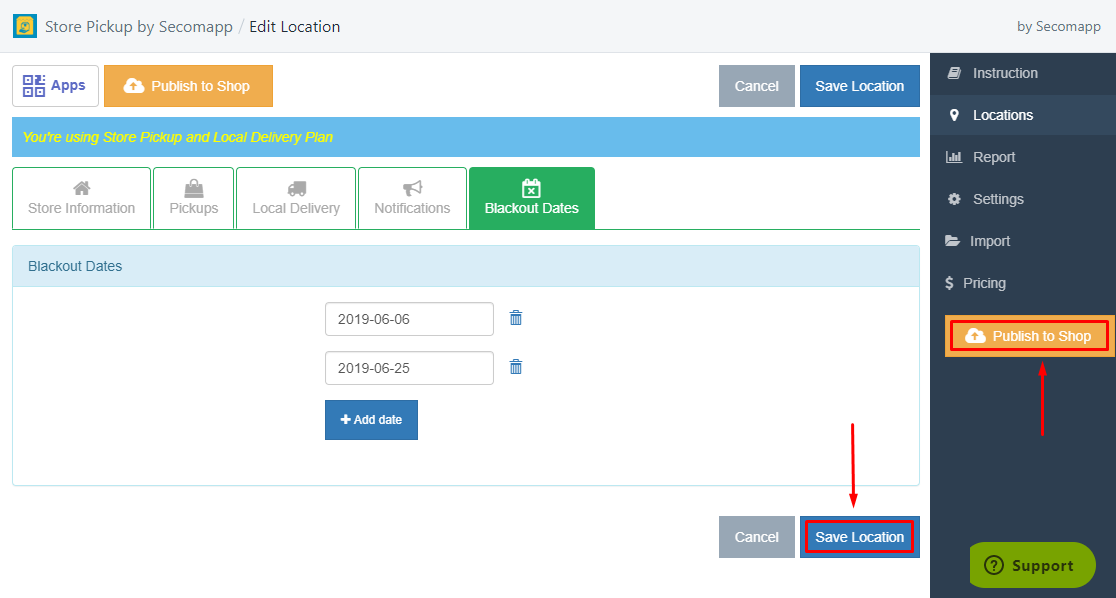The height and width of the screenshot is (598, 1116).
Task: Switch to the Pickups tab
Action: [194, 198]
